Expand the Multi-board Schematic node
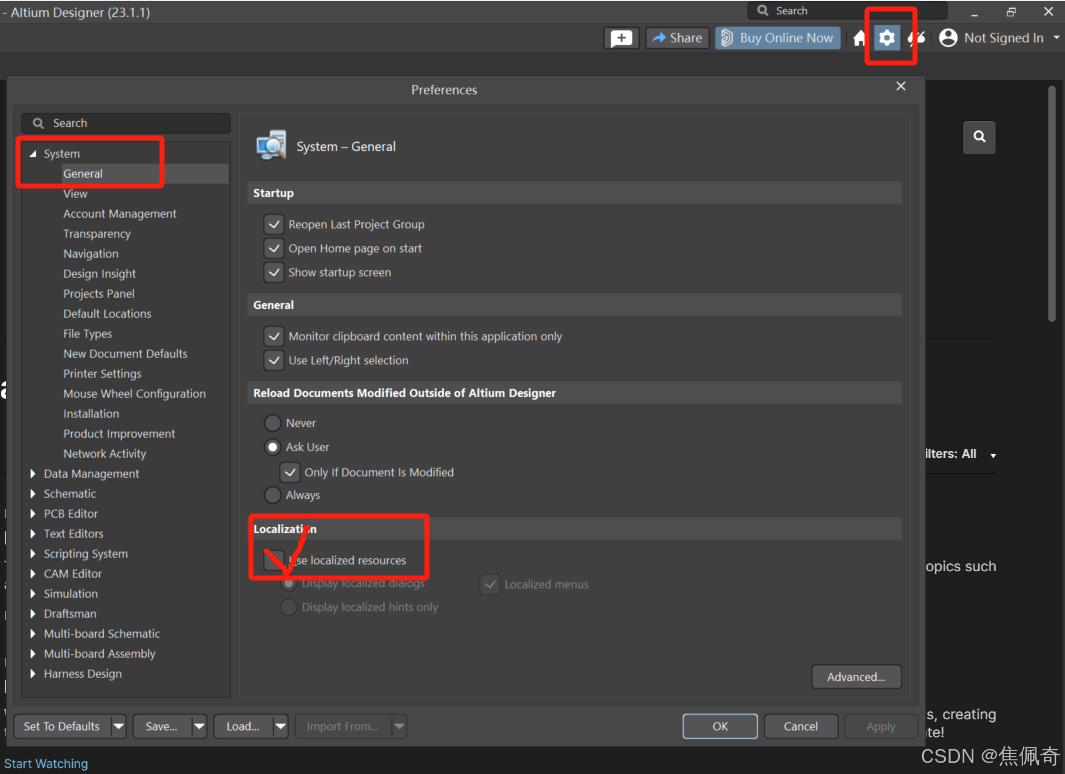This screenshot has height=774, width=1065. [x=33, y=634]
